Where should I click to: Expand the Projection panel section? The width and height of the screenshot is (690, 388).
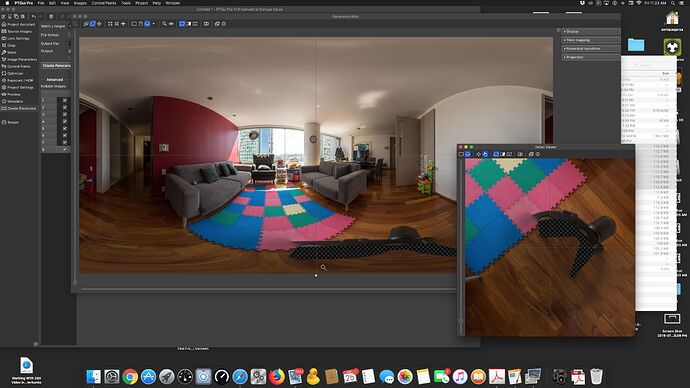point(591,57)
